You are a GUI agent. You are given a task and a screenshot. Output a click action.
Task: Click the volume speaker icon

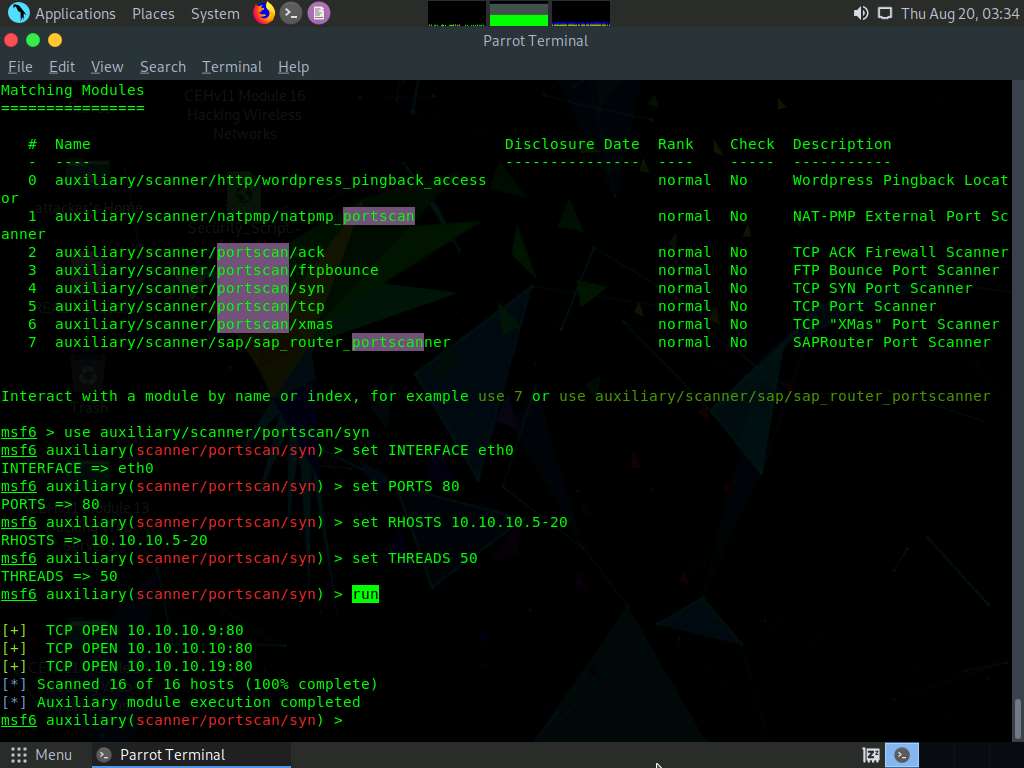click(861, 13)
